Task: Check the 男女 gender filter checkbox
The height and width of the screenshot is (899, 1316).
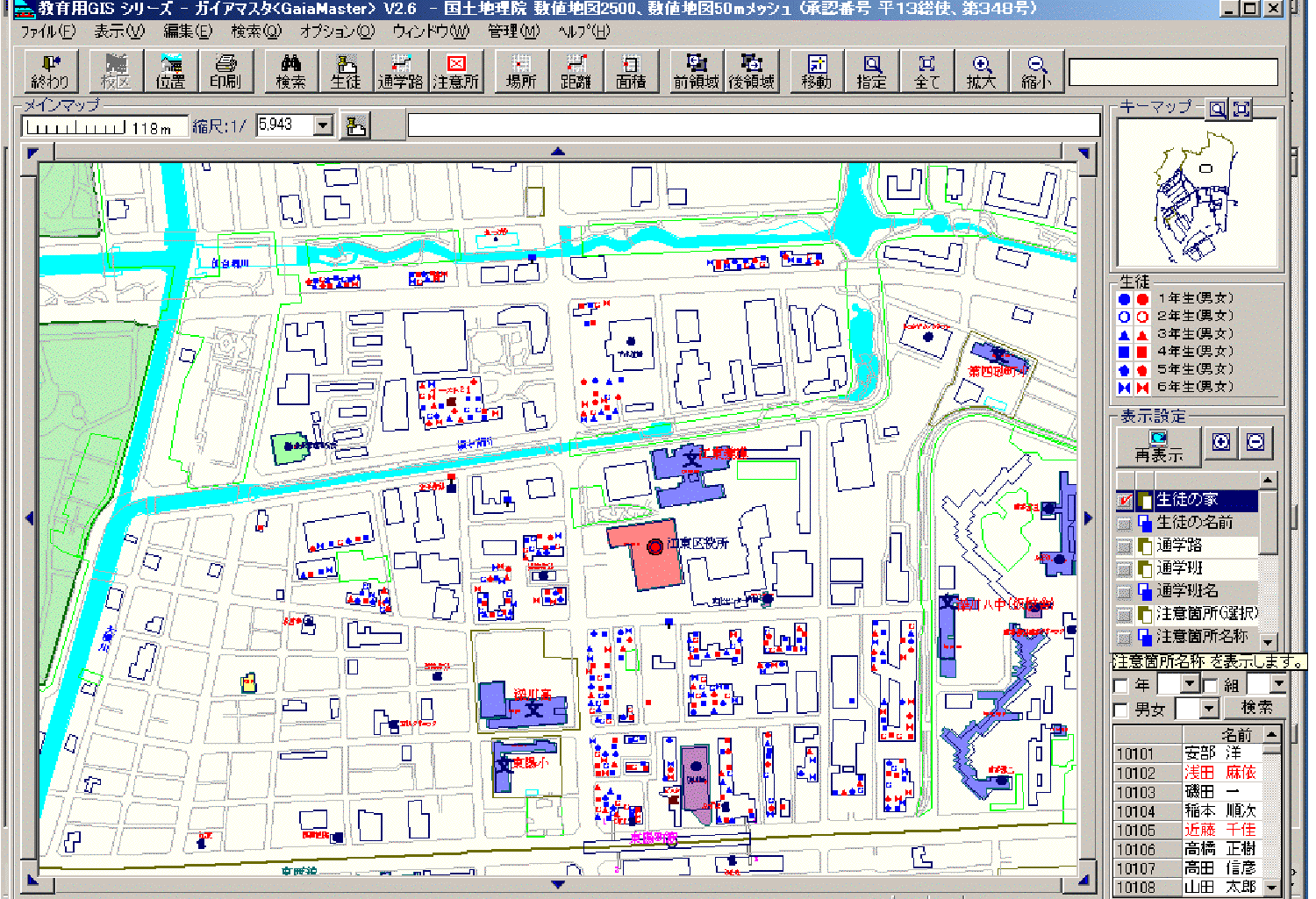Action: [x=1120, y=709]
